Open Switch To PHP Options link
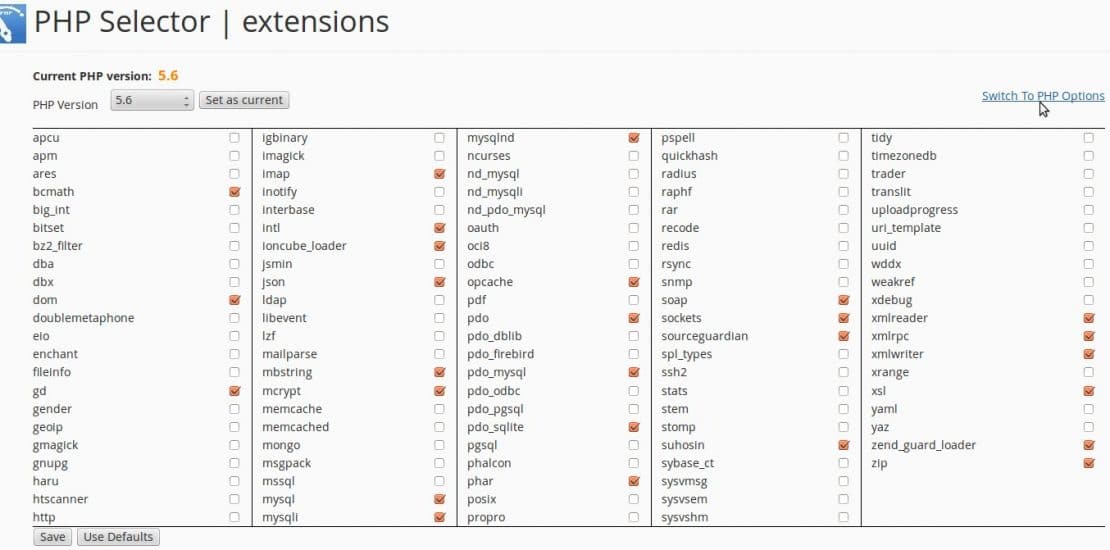Viewport: 1110px width, 550px height. tap(1043, 96)
